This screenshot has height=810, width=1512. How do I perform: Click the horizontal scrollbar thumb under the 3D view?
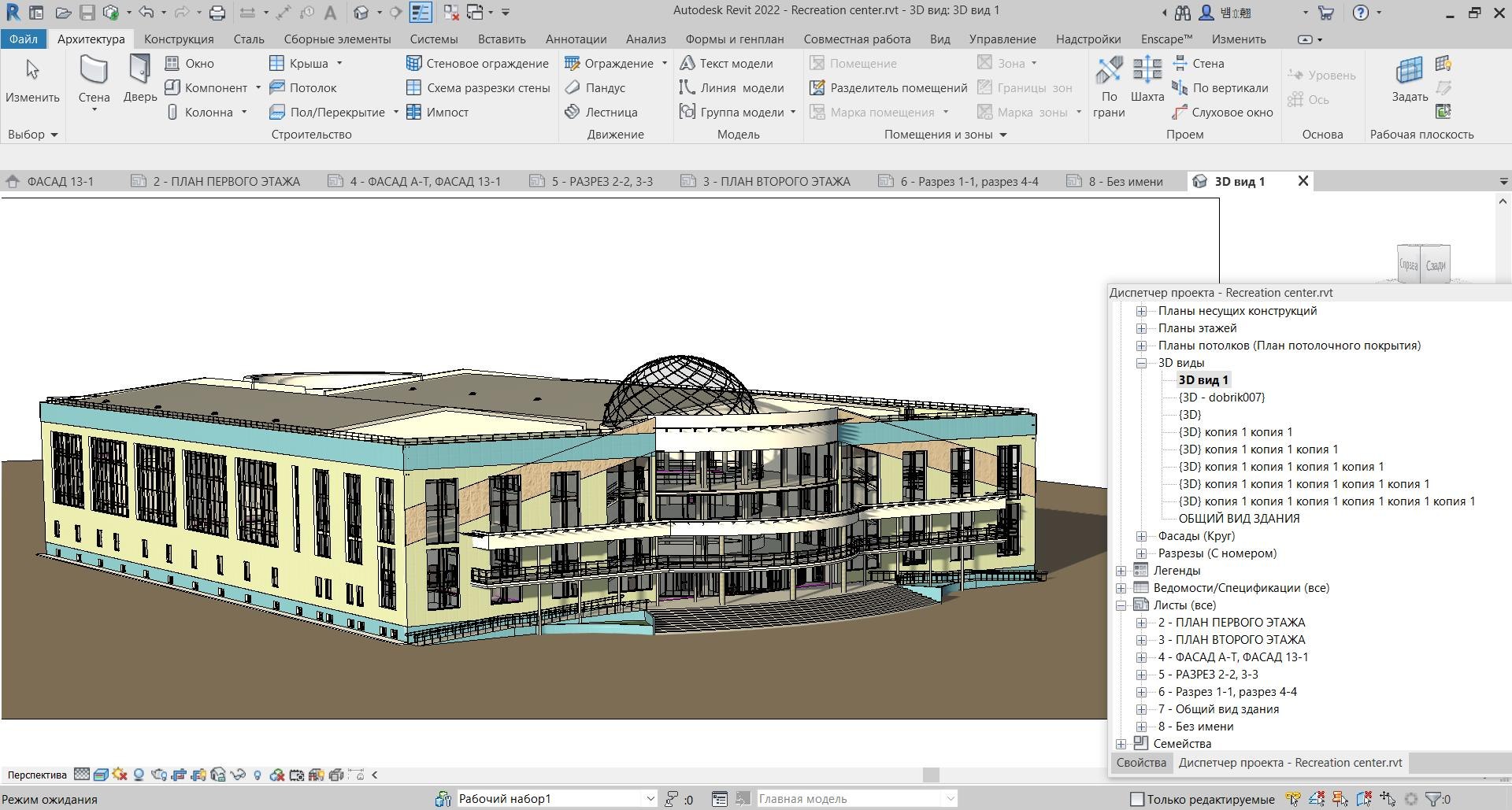(x=931, y=775)
